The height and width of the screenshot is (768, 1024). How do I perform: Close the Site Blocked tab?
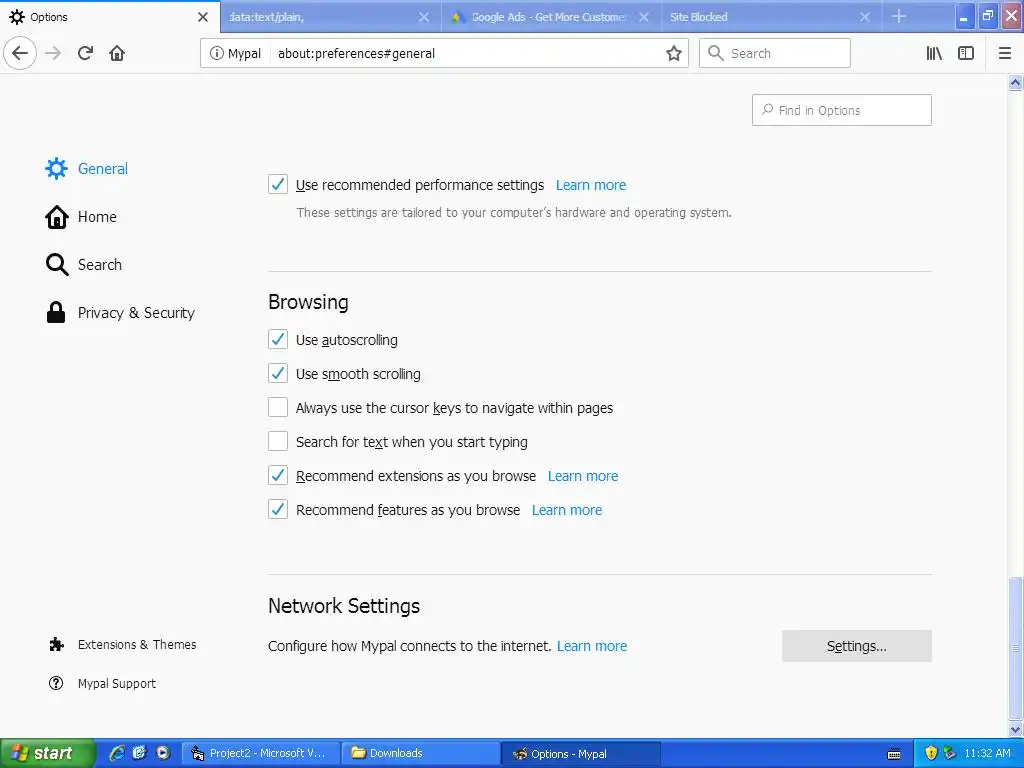click(x=865, y=17)
